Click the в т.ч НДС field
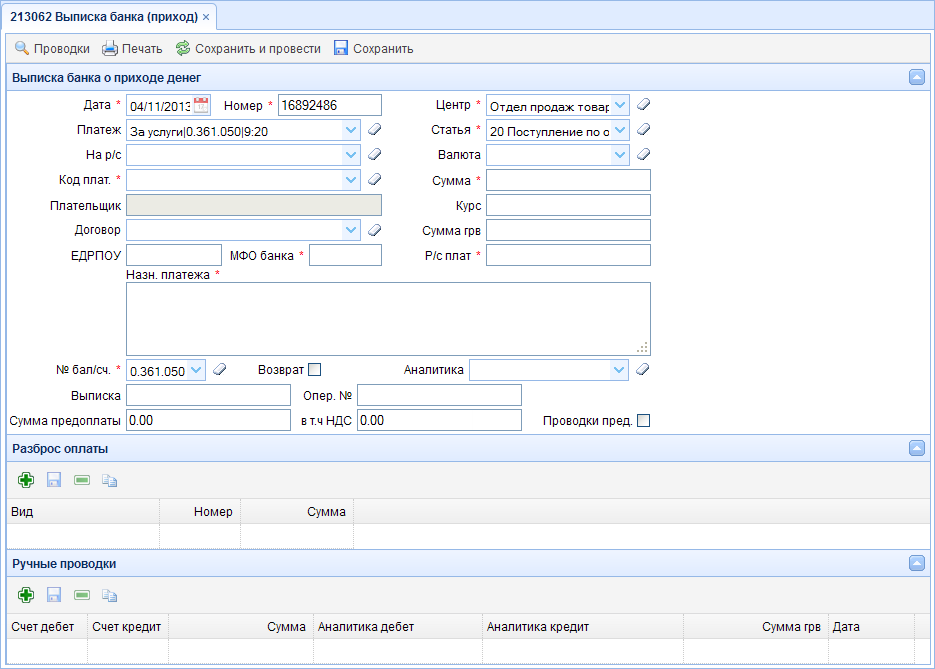 click(439, 420)
